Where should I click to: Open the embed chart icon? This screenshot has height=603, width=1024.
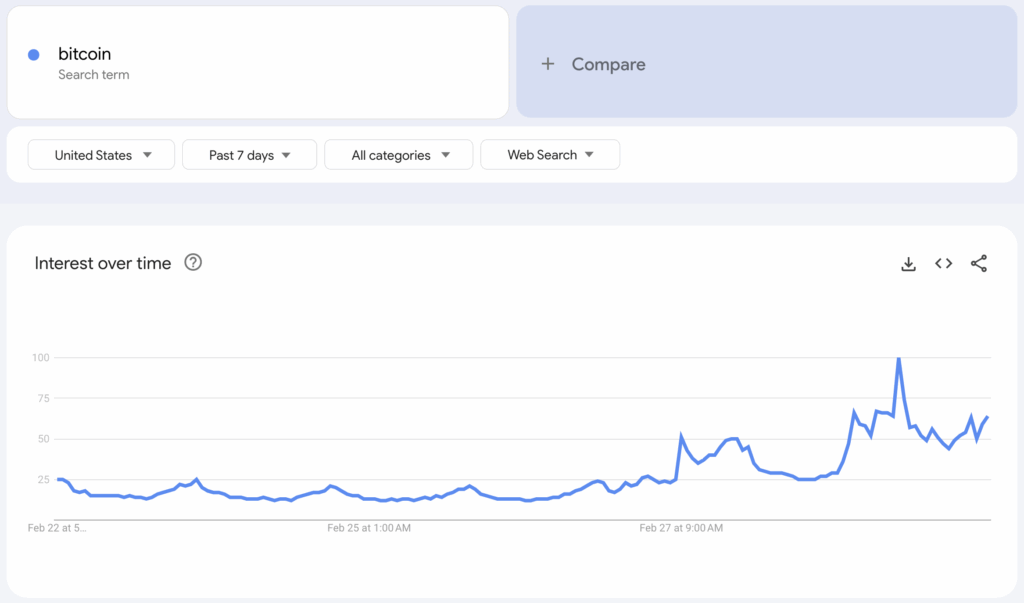tap(943, 263)
